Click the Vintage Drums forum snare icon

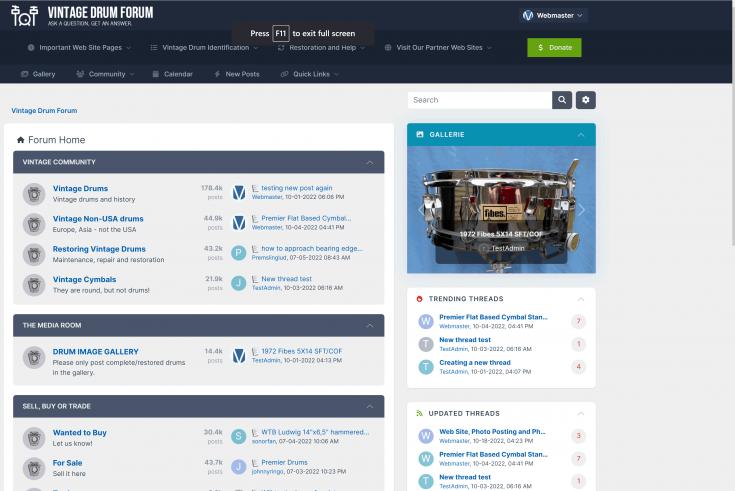(34, 193)
